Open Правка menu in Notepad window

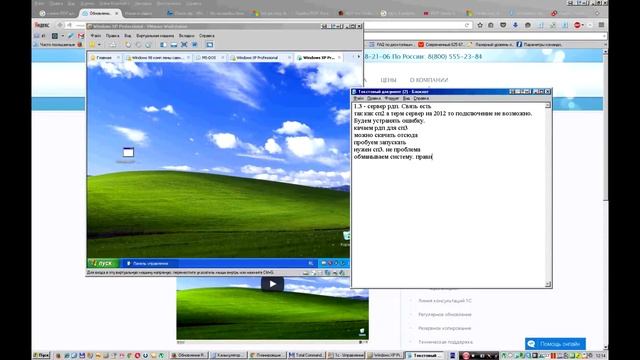(x=373, y=98)
